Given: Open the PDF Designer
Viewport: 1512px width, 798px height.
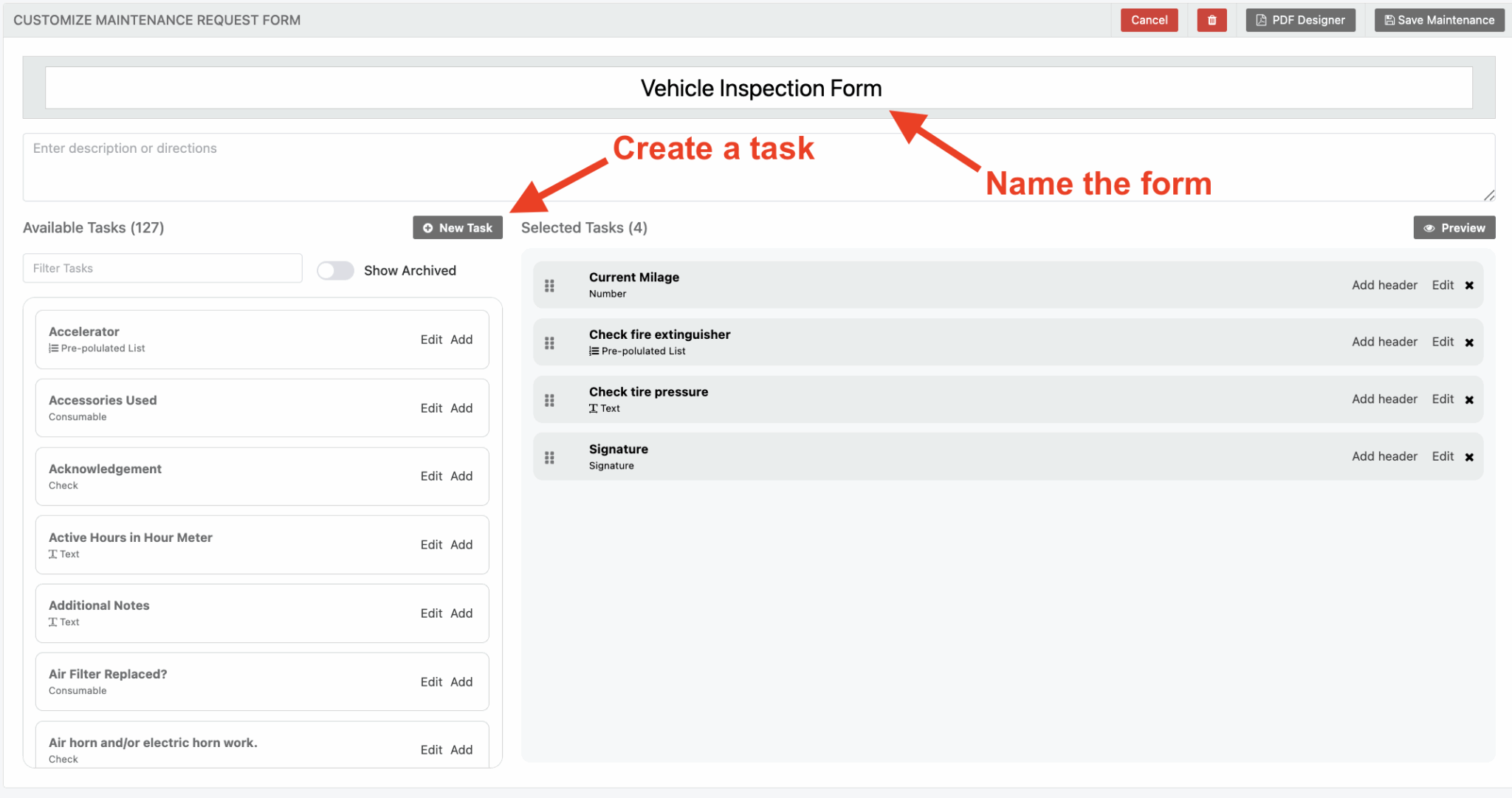Looking at the screenshot, I should click(1300, 20).
